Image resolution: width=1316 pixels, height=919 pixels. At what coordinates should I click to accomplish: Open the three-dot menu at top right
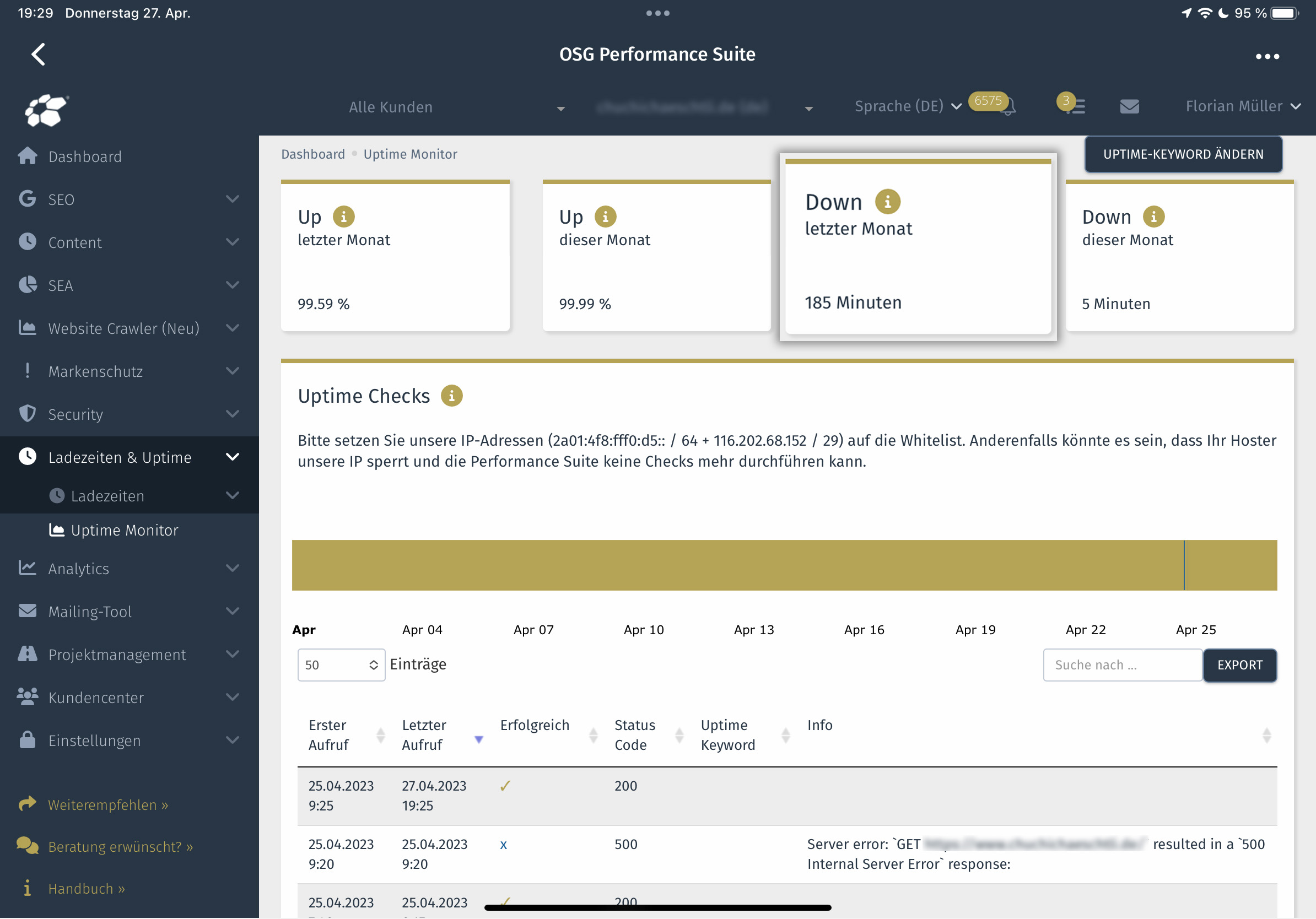[x=1268, y=56]
